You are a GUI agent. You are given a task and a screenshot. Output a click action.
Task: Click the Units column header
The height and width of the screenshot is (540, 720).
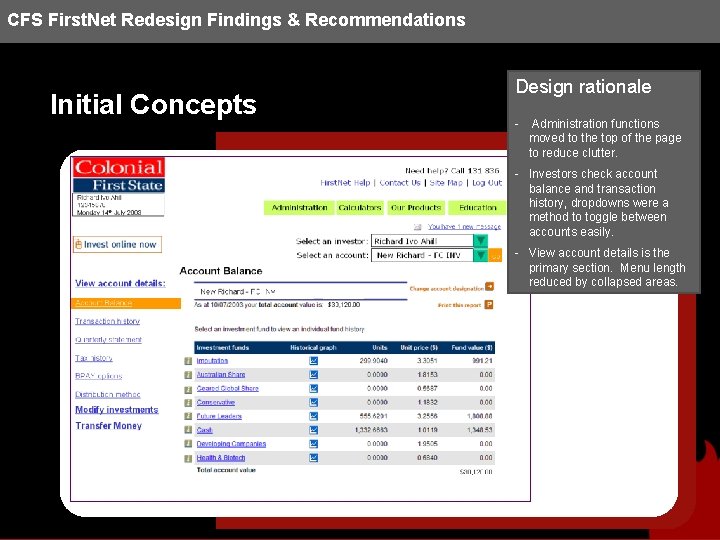point(380,348)
